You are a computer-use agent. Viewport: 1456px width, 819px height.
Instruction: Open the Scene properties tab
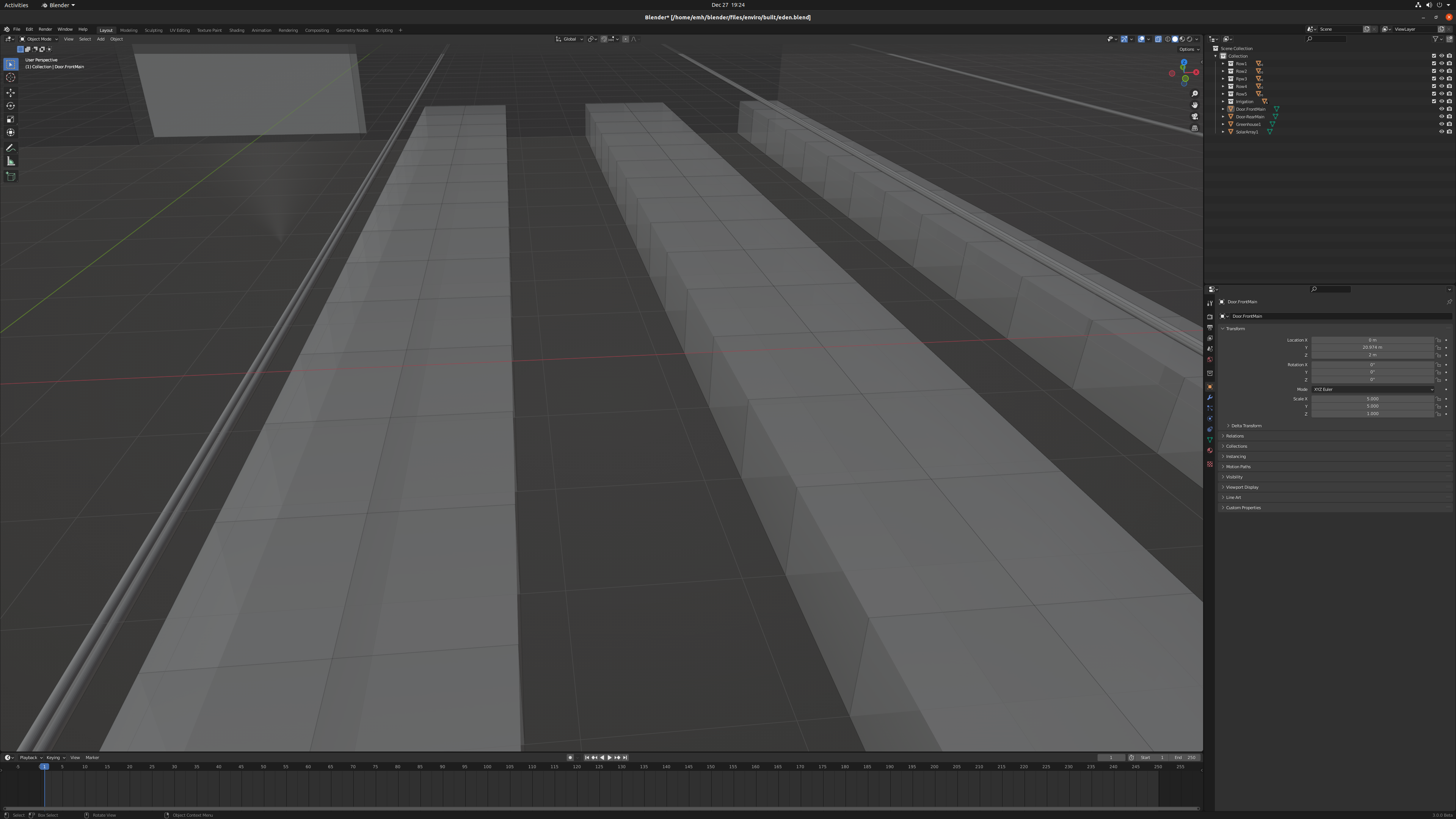pos(1210,349)
